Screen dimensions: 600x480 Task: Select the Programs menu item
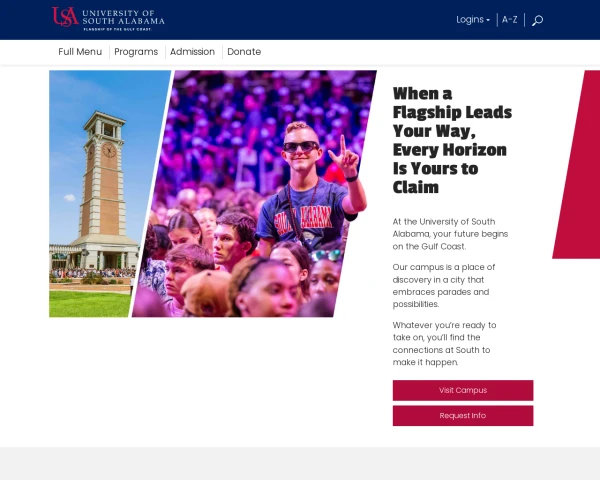tap(136, 52)
